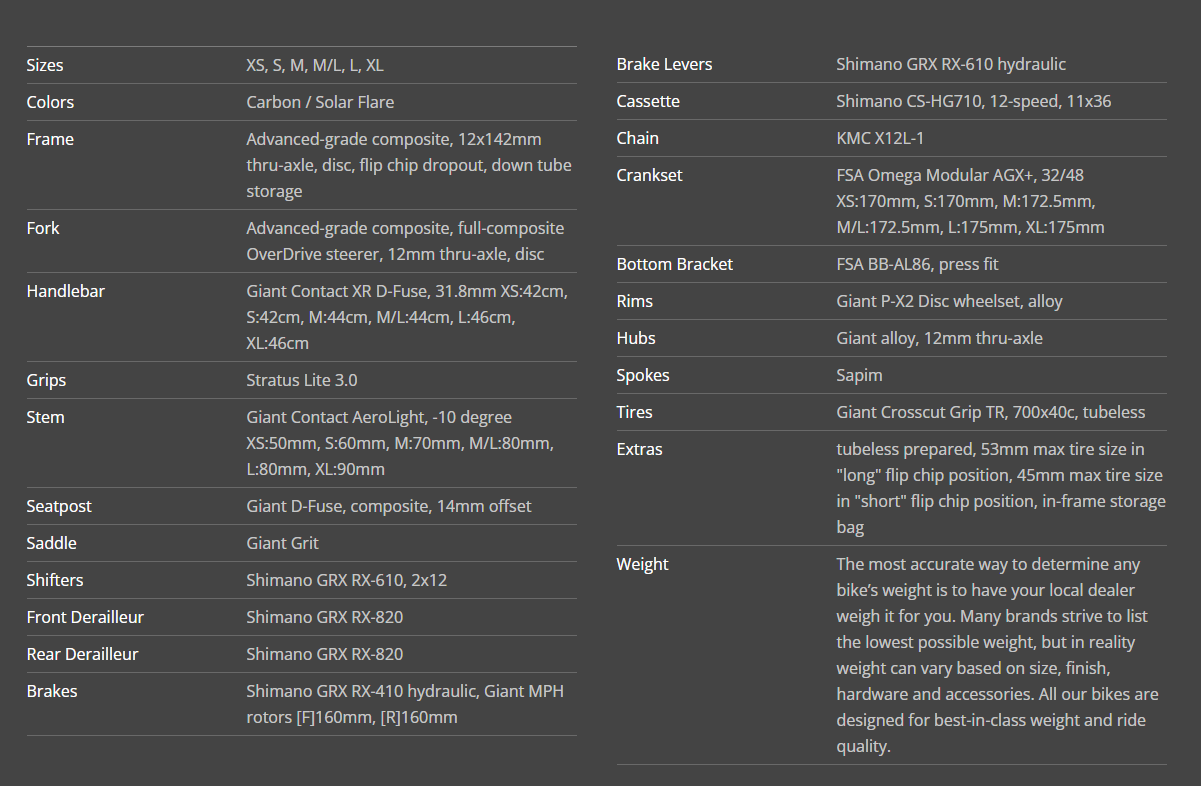The image size is (1201, 786).
Task: Click the Stem spec label
Action: click(45, 417)
